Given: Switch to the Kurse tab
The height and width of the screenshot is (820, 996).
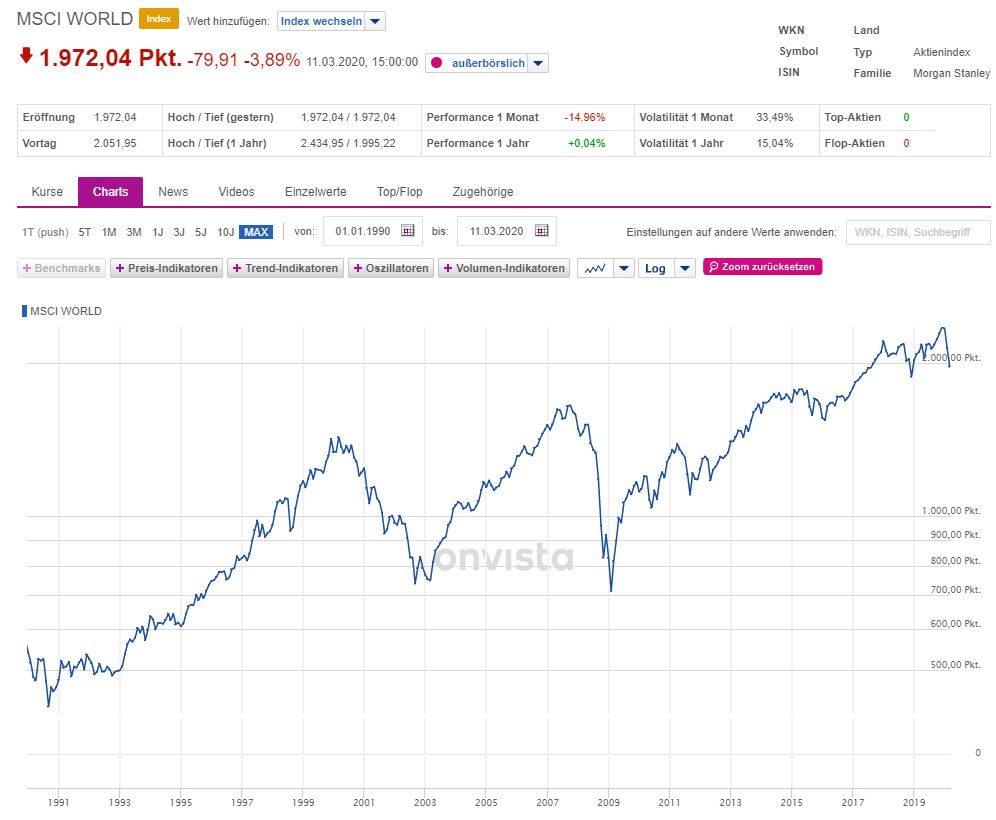Looking at the screenshot, I should click(47, 192).
